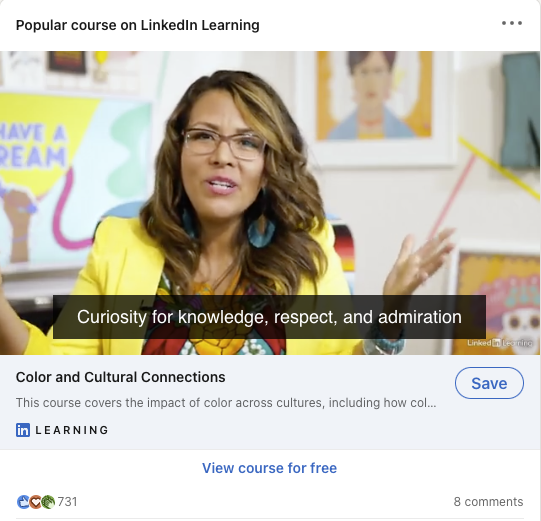The height and width of the screenshot is (521, 541).
Task: Click the blue thumbs-up Like reaction icon
Action: (23, 502)
